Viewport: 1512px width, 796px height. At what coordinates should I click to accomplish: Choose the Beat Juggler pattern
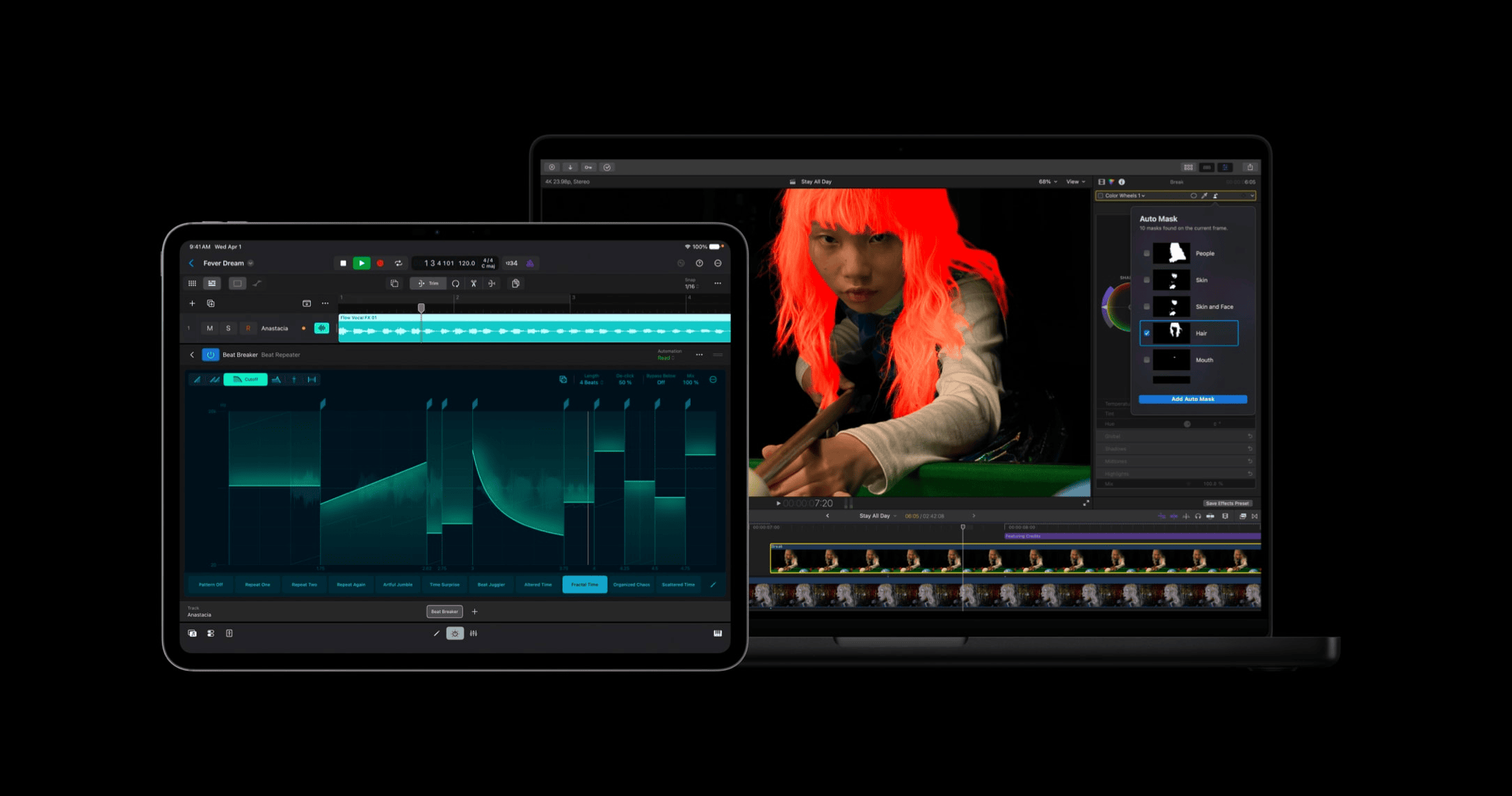tap(491, 584)
